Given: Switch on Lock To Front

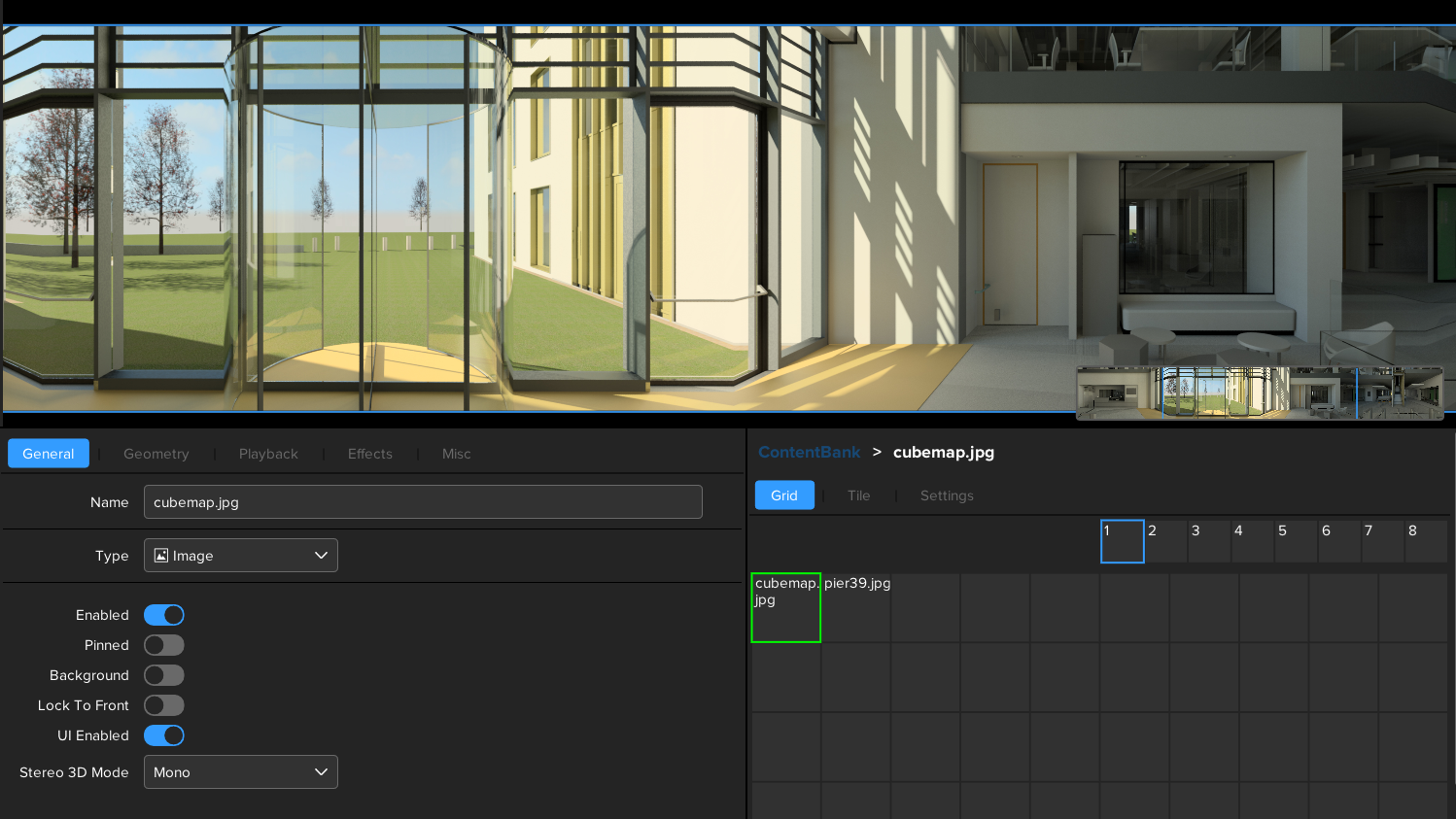Looking at the screenshot, I should point(164,705).
